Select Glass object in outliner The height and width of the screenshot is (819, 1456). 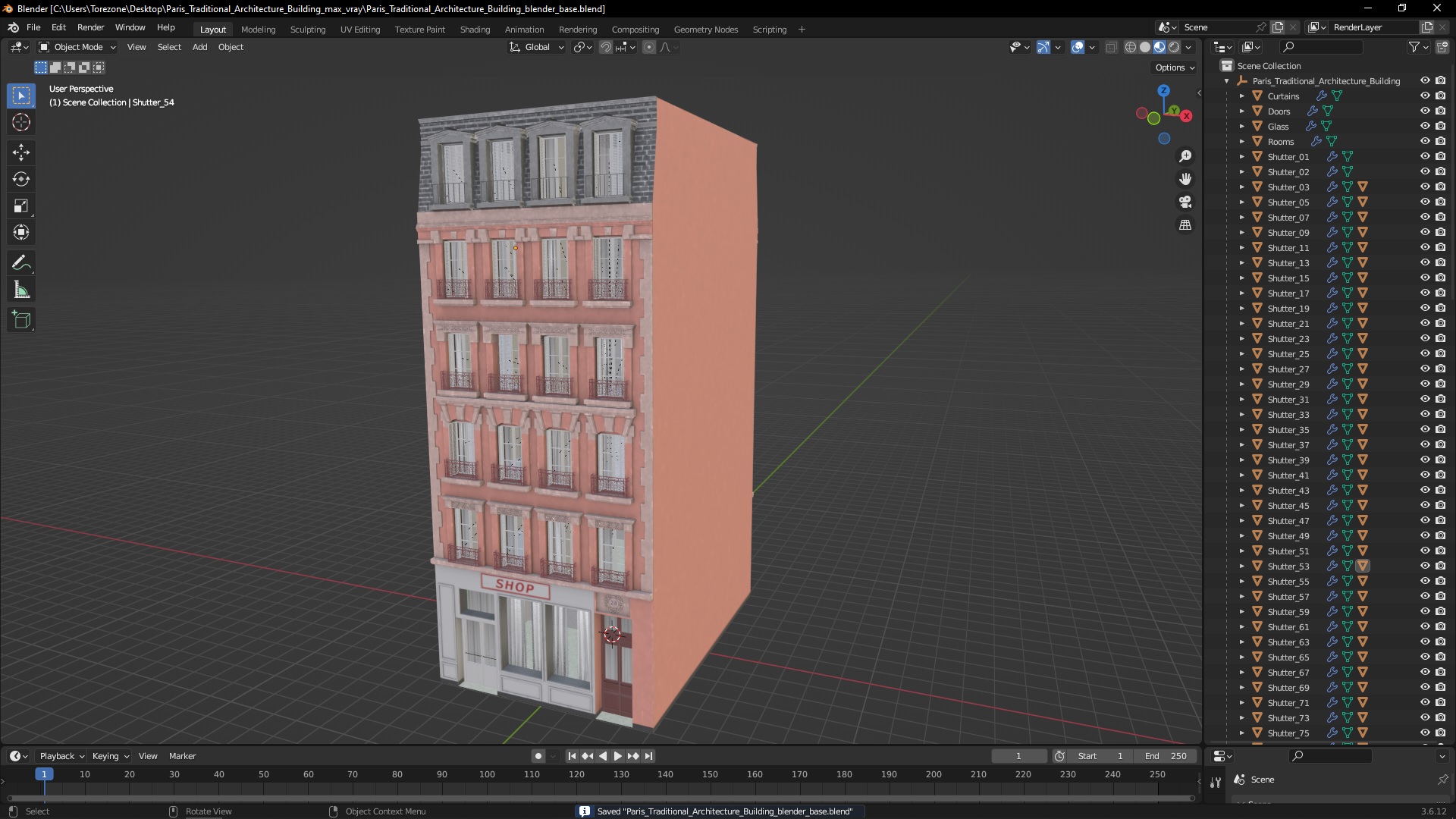tap(1278, 127)
